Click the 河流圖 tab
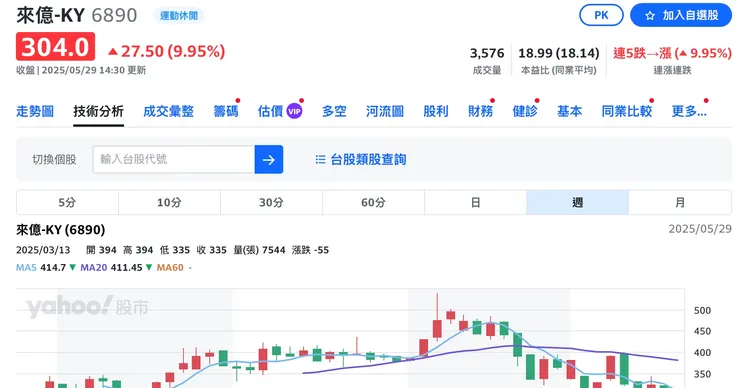 [385, 111]
